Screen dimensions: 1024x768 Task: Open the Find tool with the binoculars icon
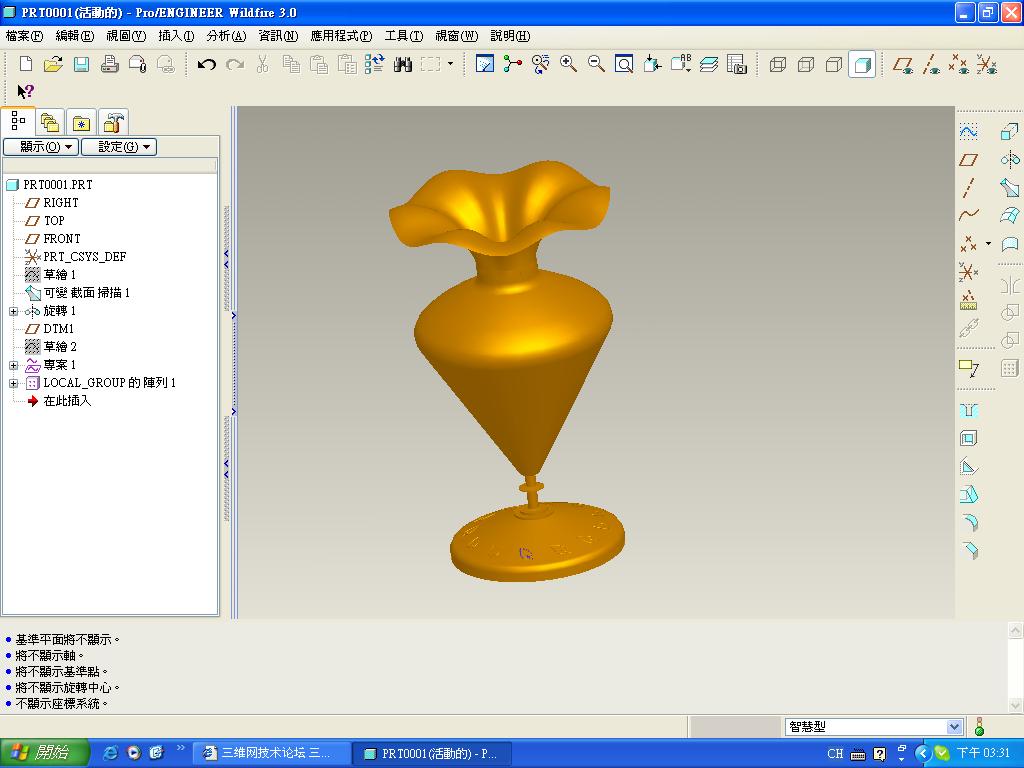[403, 64]
